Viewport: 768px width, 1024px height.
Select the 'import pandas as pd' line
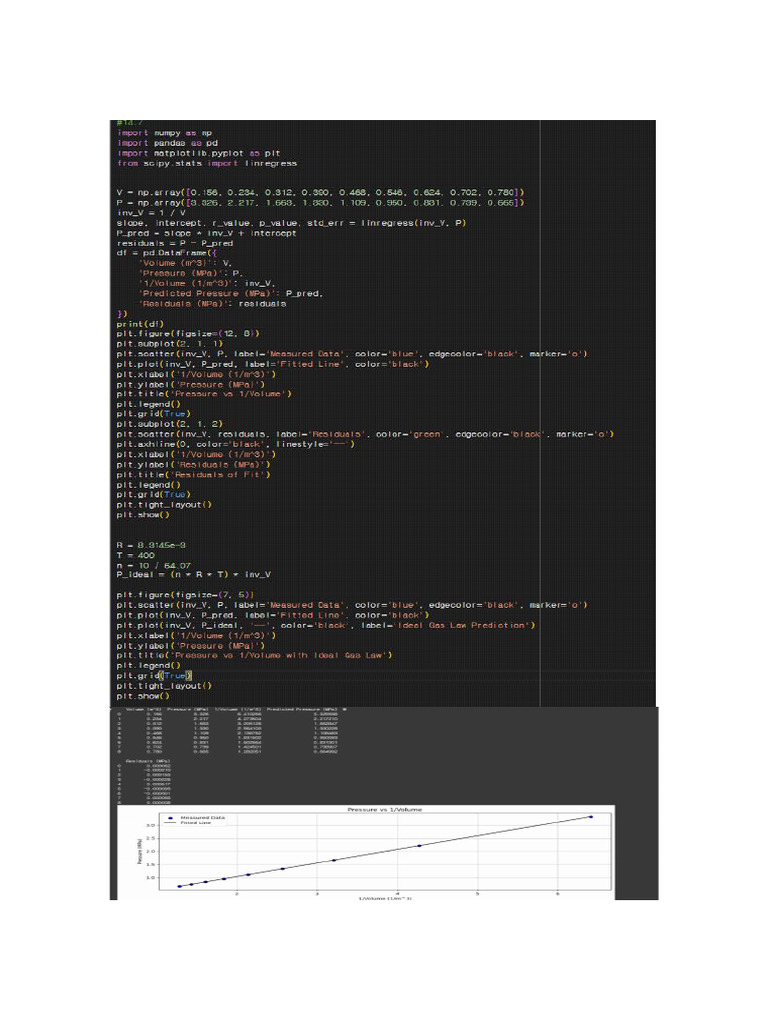click(x=167, y=143)
